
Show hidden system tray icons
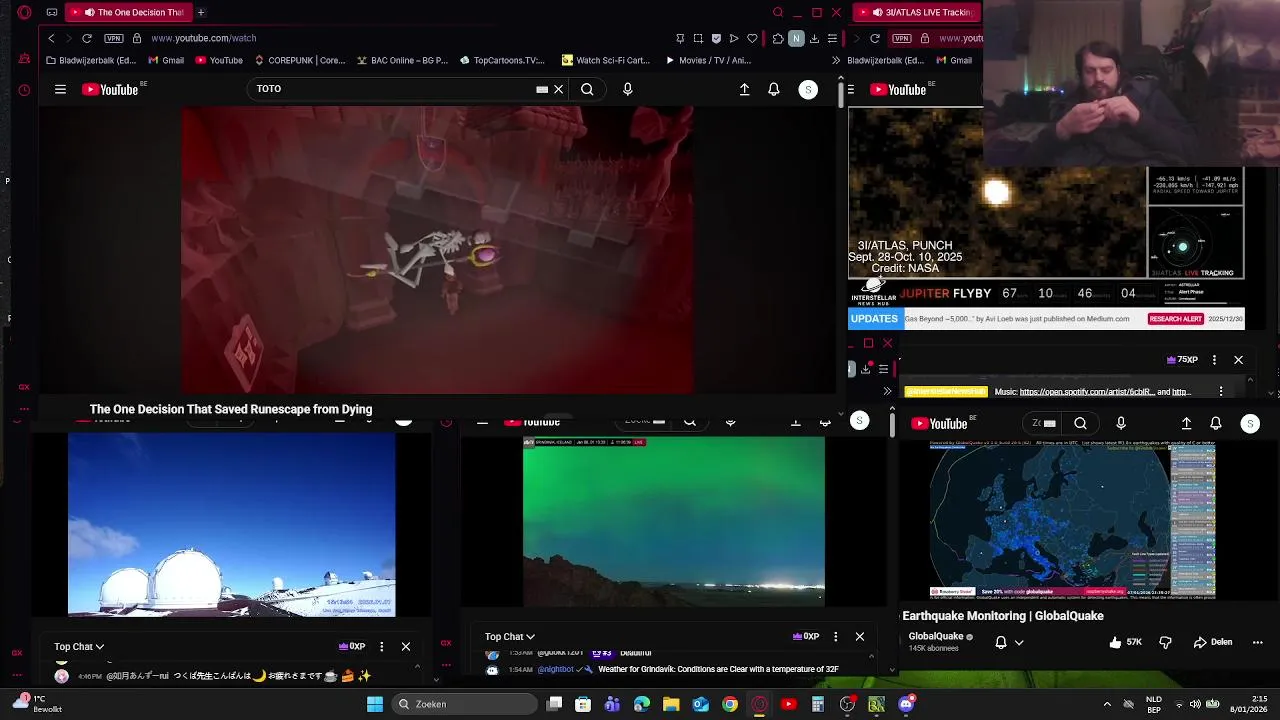tap(1107, 704)
